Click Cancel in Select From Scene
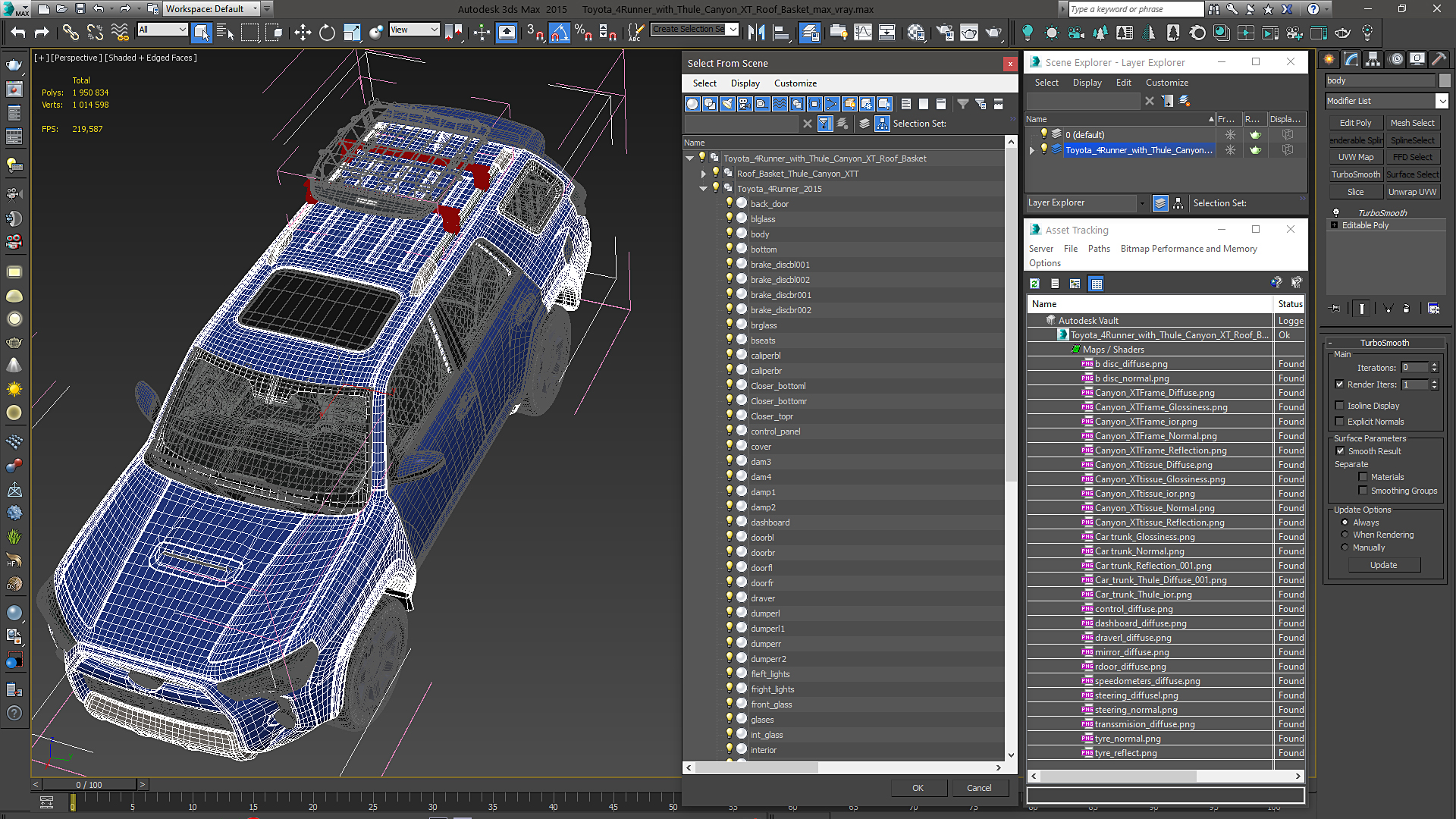This screenshot has height=819, width=1456. click(978, 788)
